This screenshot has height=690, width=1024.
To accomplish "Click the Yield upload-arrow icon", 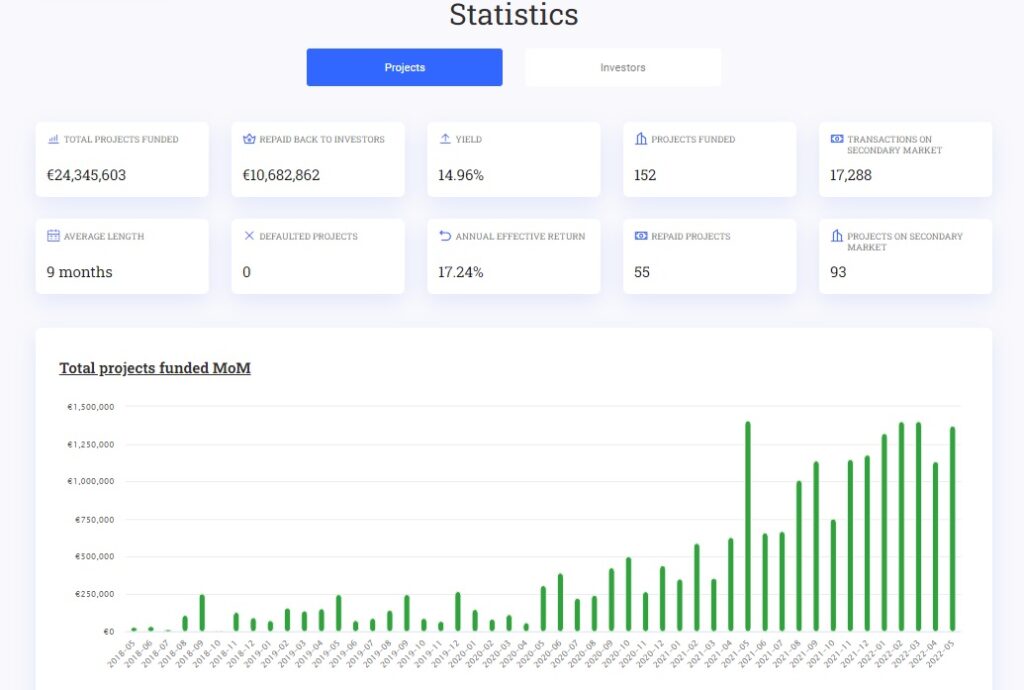I will (445, 139).
